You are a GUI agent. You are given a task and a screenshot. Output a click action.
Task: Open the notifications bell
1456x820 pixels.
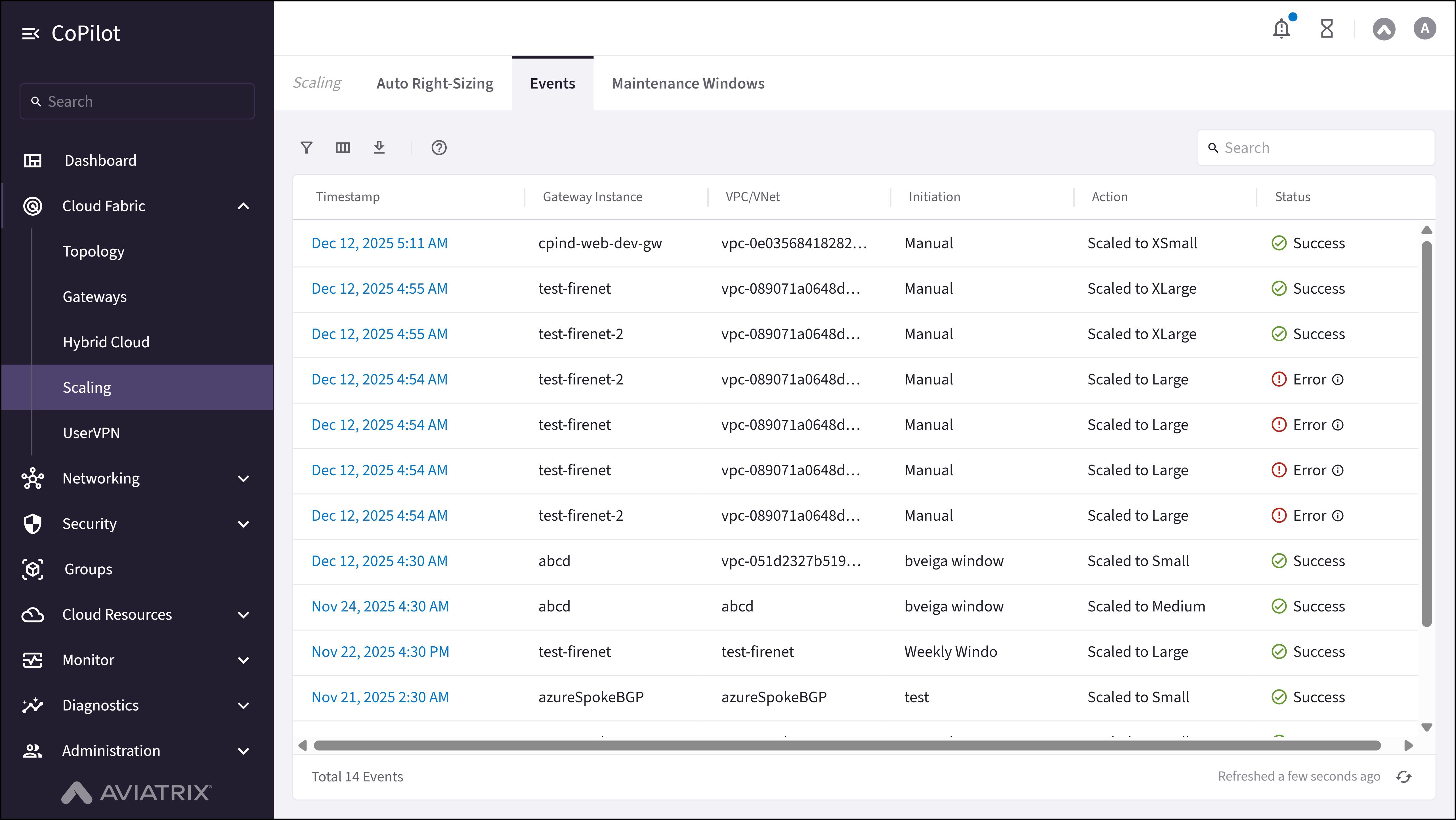(x=1281, y=28)
